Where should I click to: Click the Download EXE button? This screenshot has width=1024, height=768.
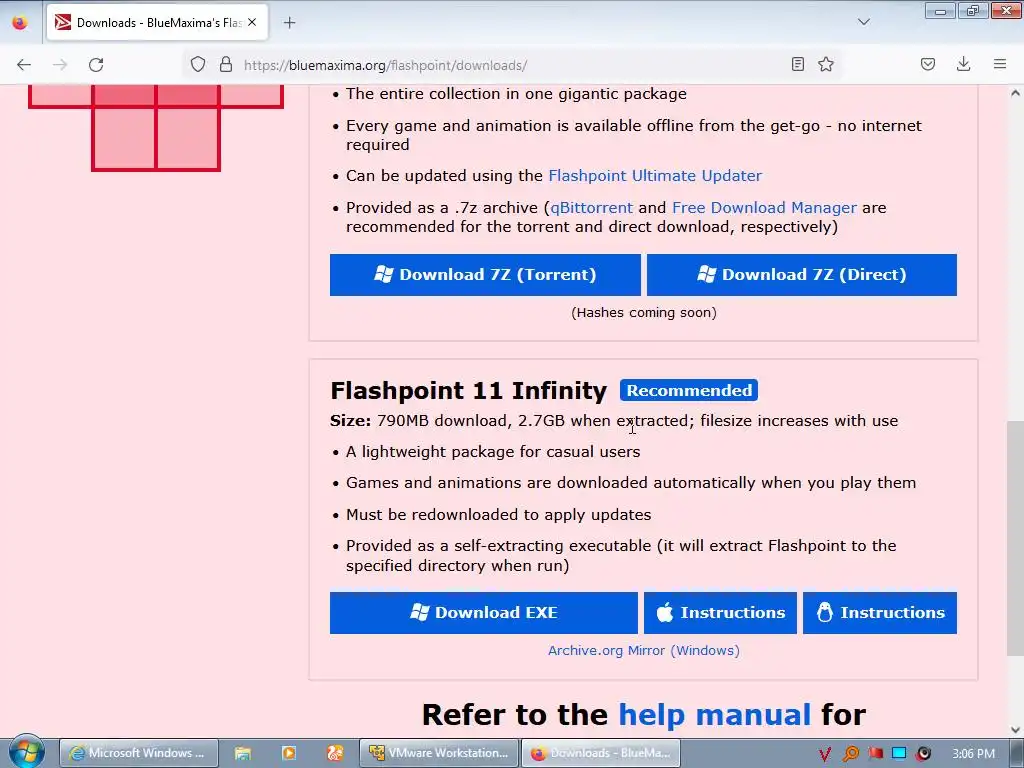[484, 613]
